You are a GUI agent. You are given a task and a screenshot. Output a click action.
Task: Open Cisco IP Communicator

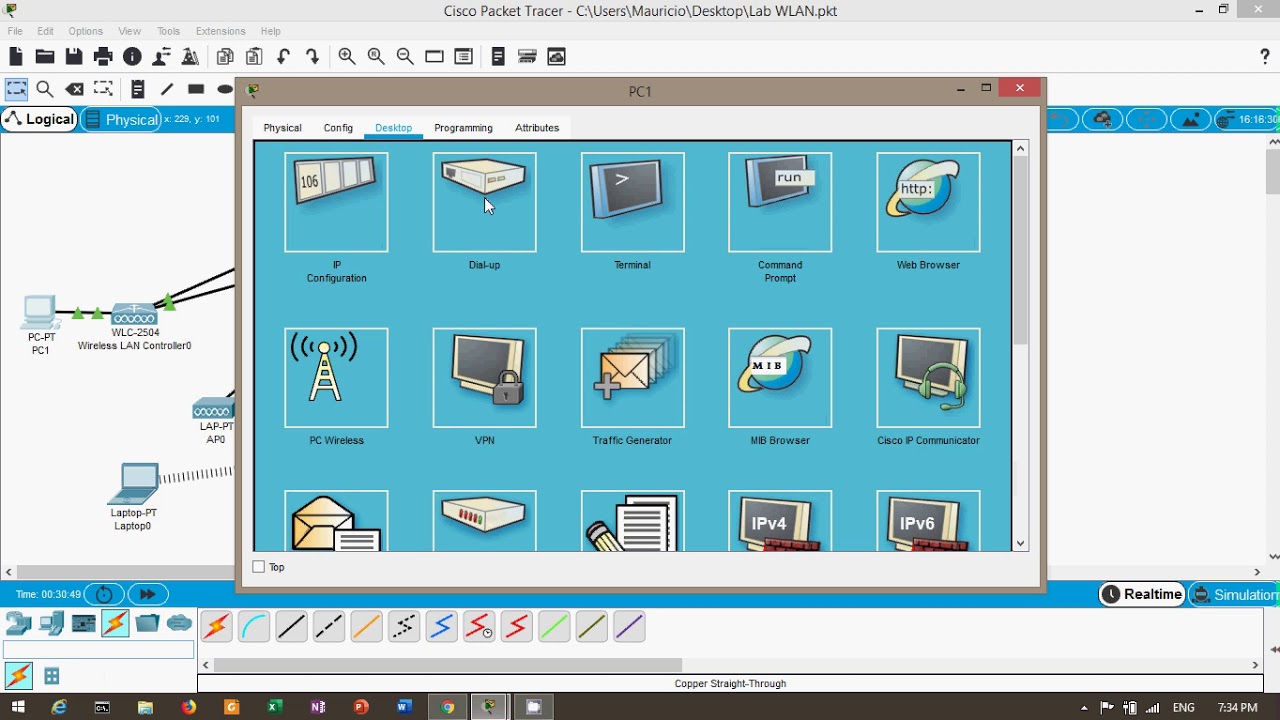[928, 378]
